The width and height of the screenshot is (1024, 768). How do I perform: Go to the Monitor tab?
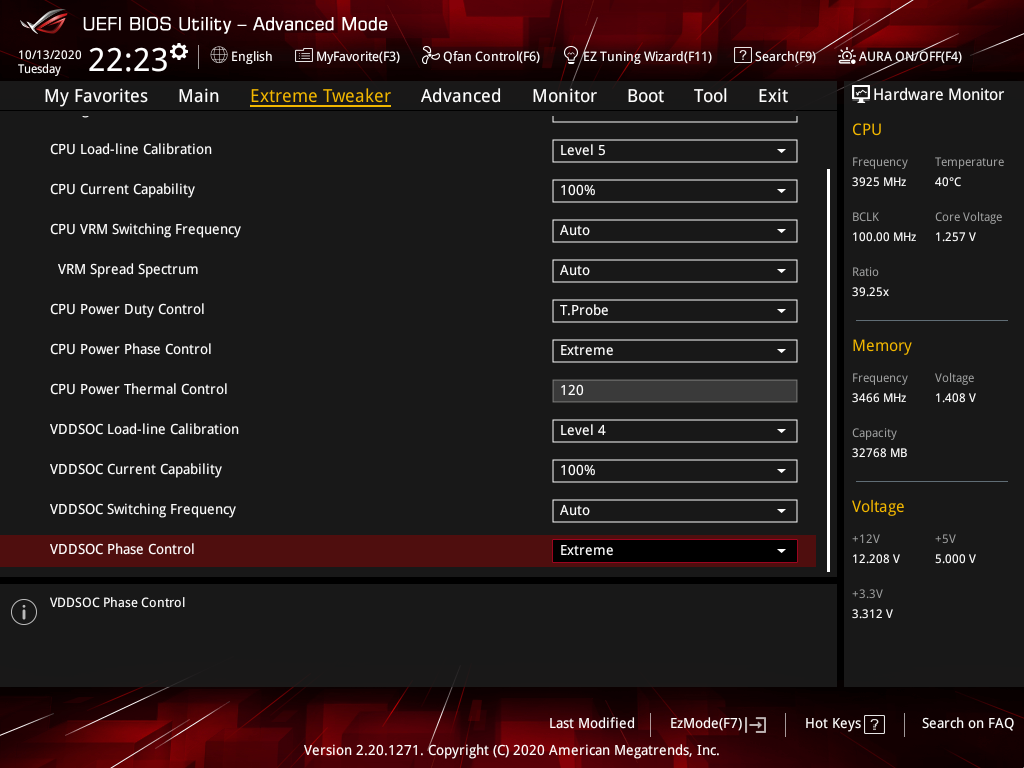564,96
